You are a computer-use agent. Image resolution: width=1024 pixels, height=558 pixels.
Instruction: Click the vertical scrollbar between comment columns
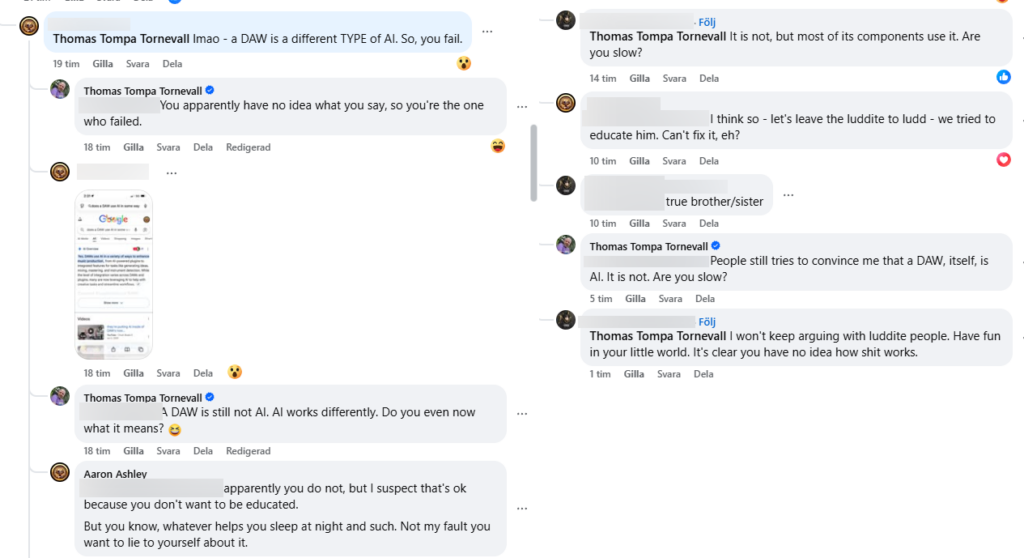click(x=534, y=160)
